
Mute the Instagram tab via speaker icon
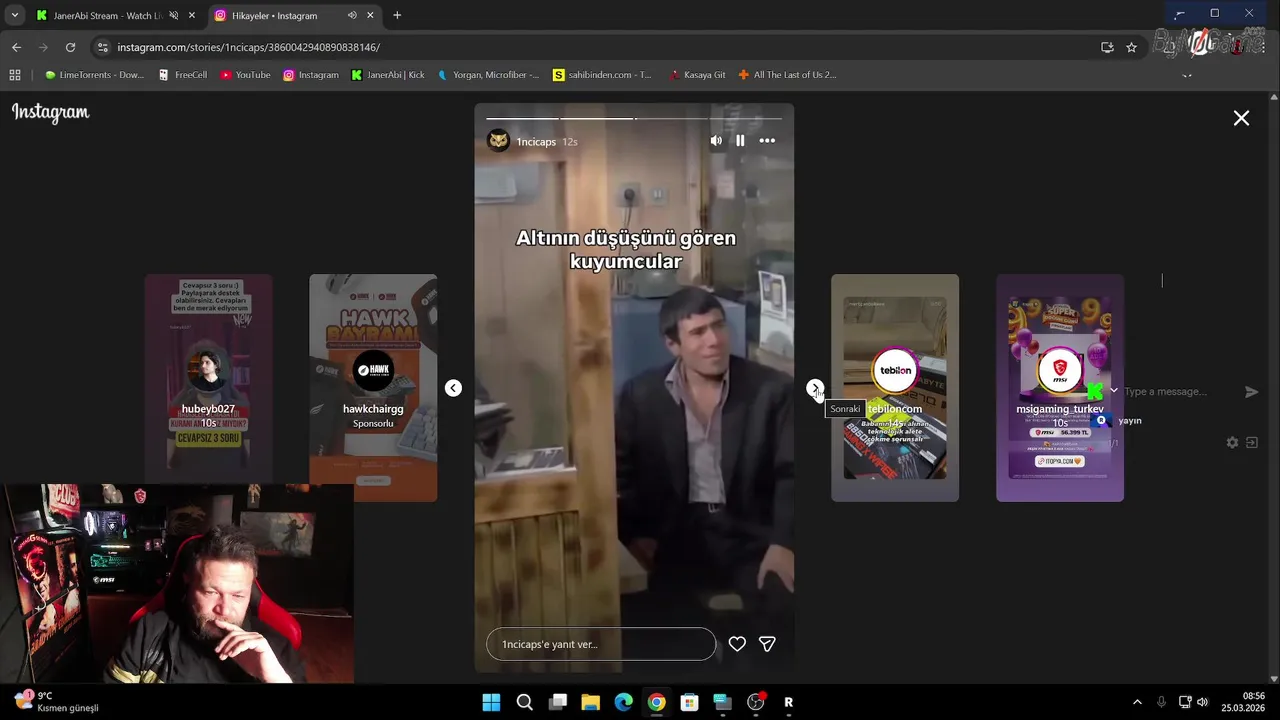click(352, 16)
